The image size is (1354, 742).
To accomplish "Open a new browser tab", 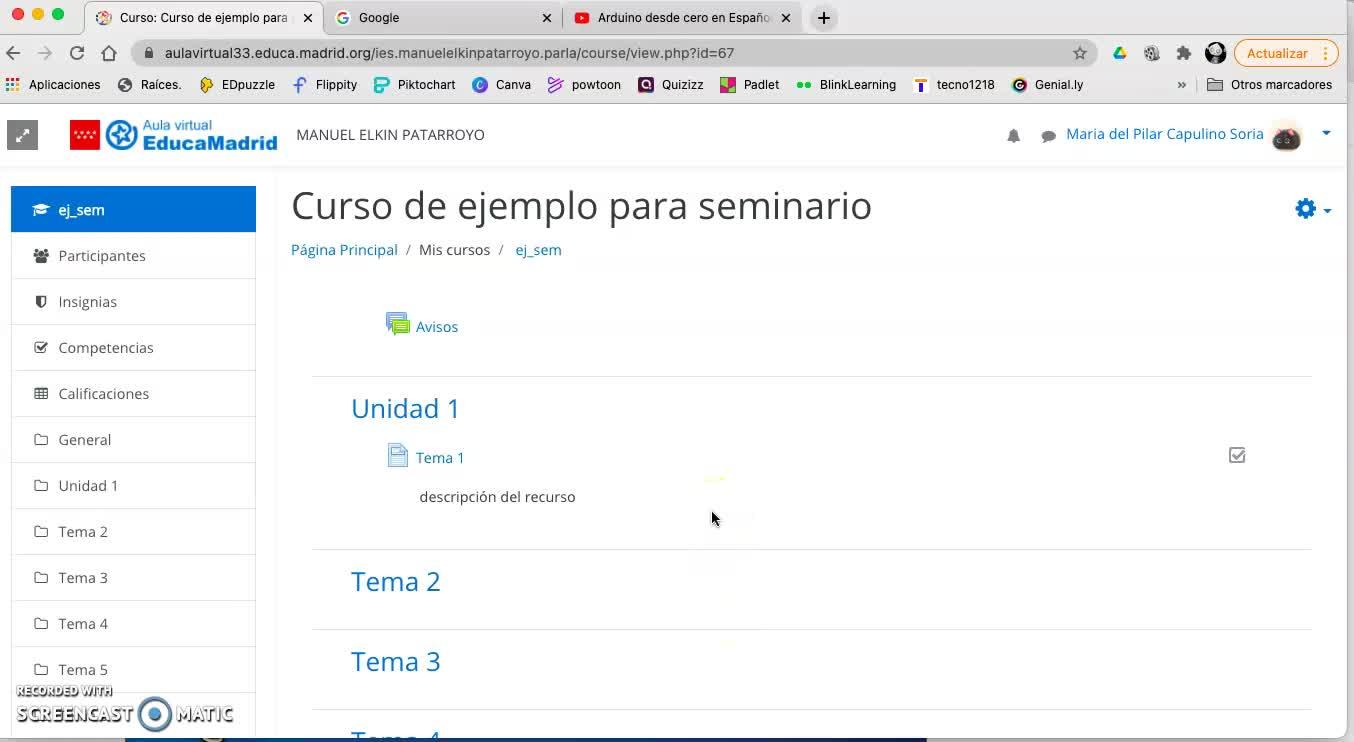I will [x=823, y=18].
